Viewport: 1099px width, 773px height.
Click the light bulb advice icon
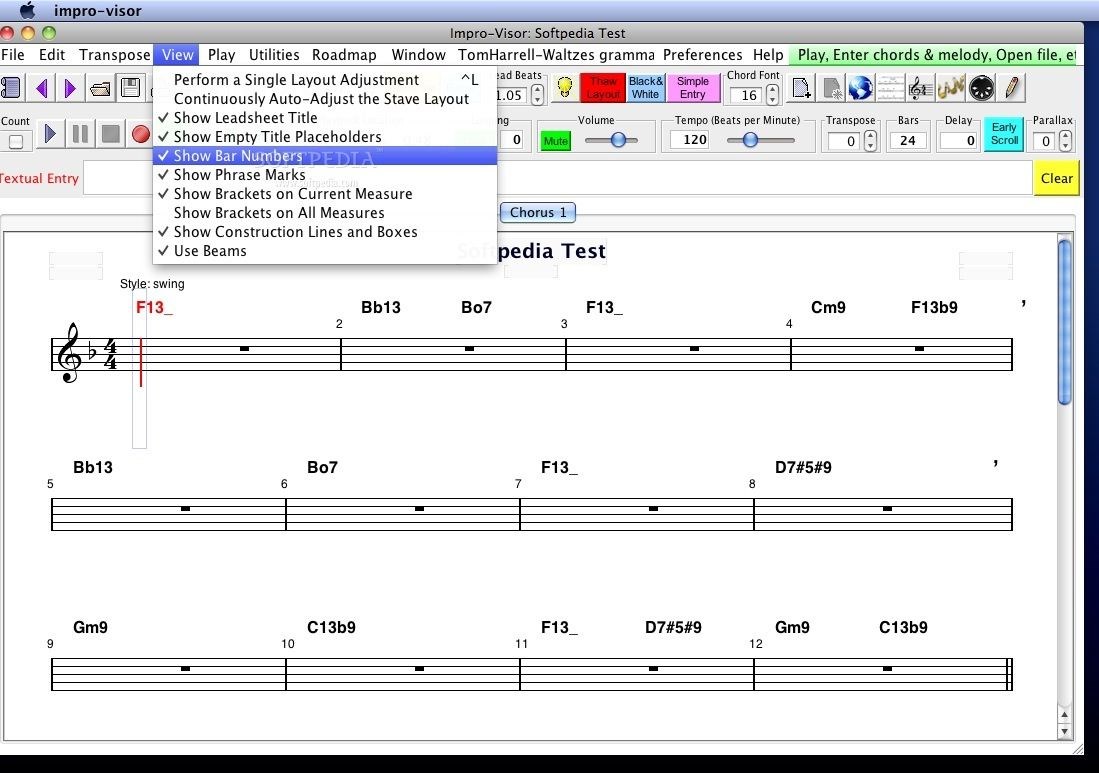(x=564, y=88)
